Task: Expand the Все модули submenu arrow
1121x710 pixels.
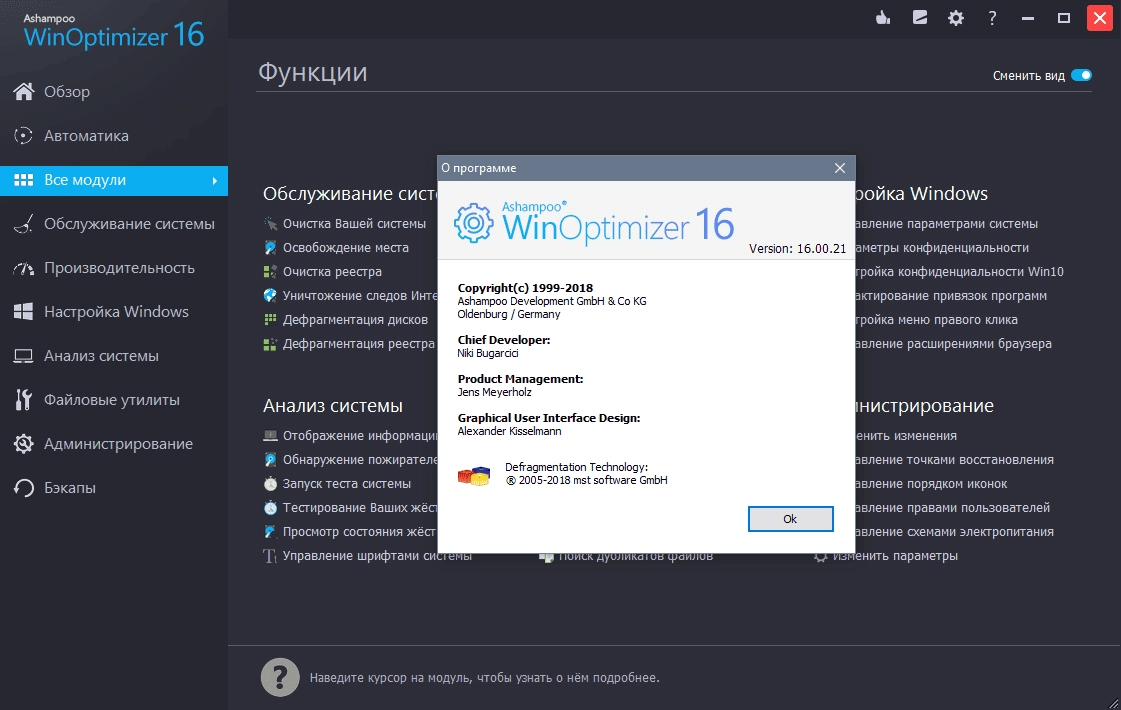Action: point(214,181)
